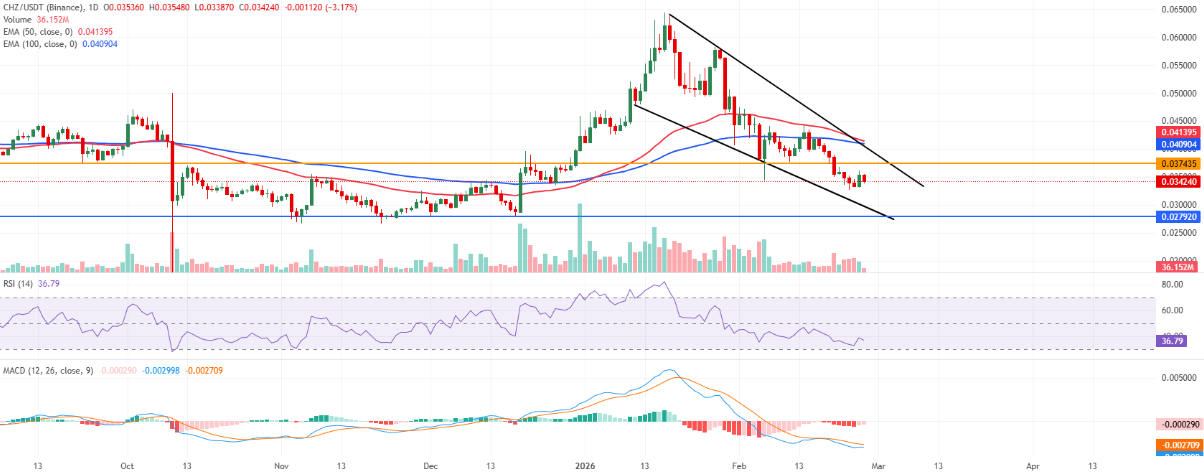Click the Oct label on time axis
This screenshot has width=1204, height=474.
[x=127, y=465]
